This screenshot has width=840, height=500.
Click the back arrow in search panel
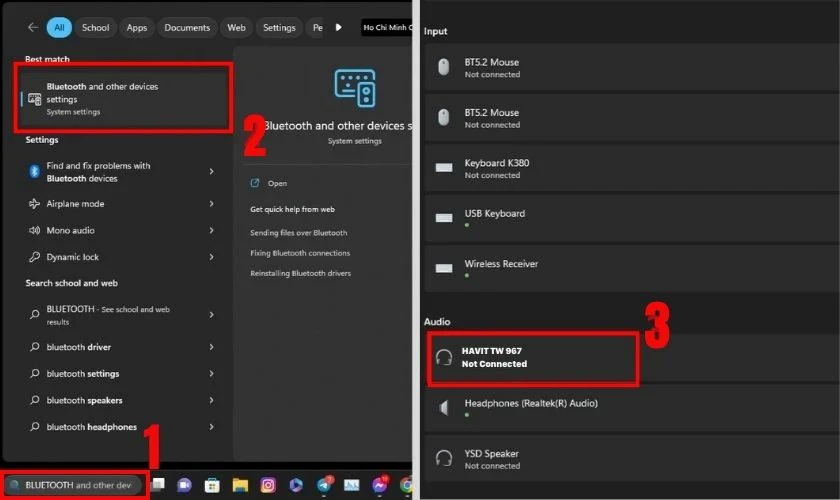point(33,28)
